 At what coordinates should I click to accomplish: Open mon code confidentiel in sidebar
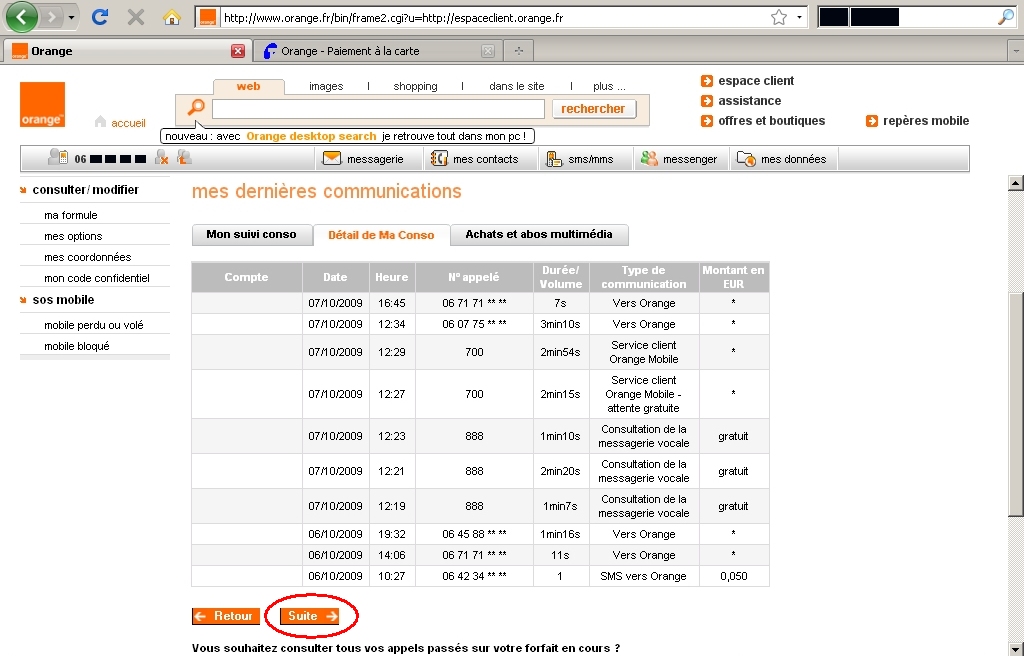click(x=97, y=278)
